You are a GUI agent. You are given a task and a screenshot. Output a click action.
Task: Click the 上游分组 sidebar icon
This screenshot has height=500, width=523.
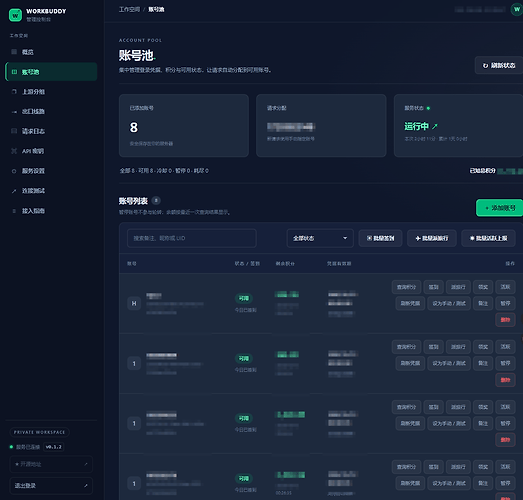tap(14, 91)
